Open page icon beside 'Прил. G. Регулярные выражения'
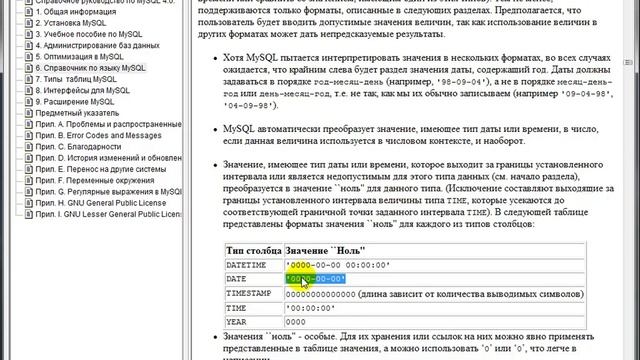 pos(29,191)
